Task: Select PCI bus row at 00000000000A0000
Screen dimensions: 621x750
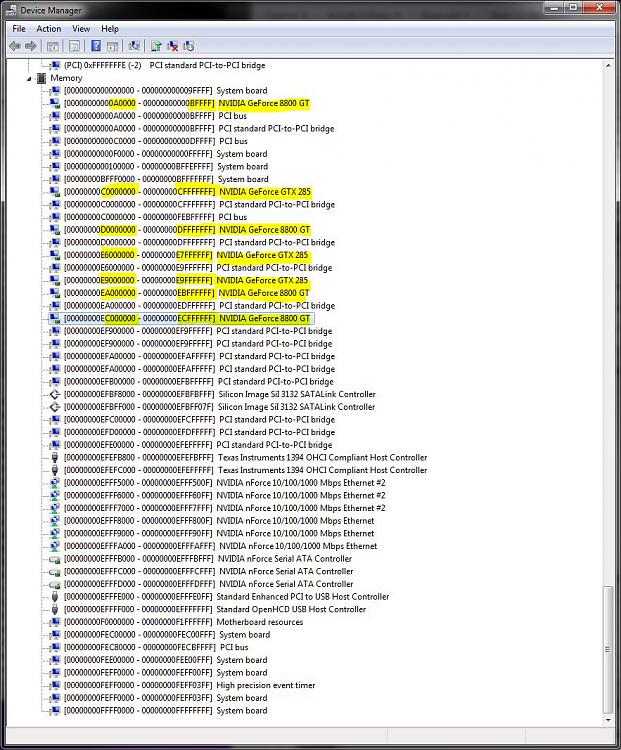Action: (155, 116)
